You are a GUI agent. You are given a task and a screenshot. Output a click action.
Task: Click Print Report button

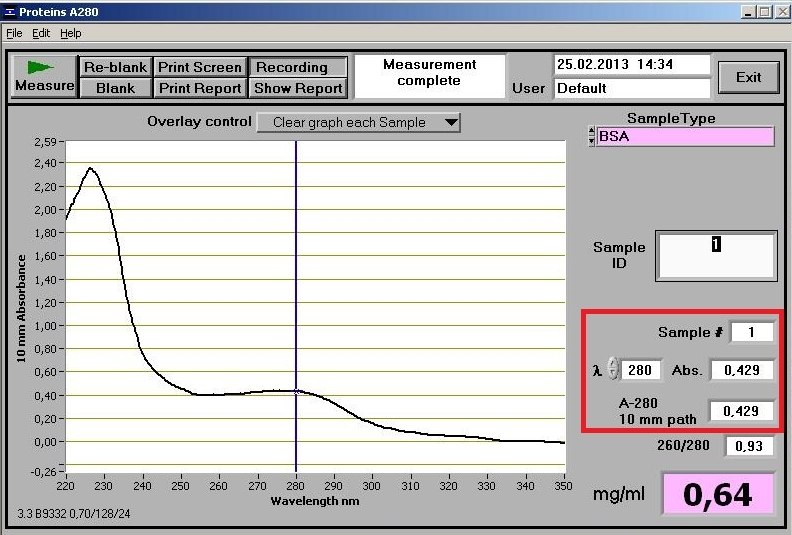(x=199, y=88)
